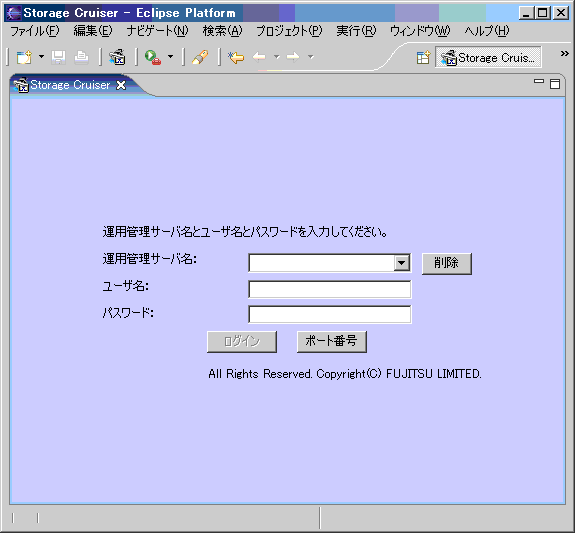Maximize the Storage Cruiser view panel
This screenshot has width=575, height=533.
(x=555, y=84)
